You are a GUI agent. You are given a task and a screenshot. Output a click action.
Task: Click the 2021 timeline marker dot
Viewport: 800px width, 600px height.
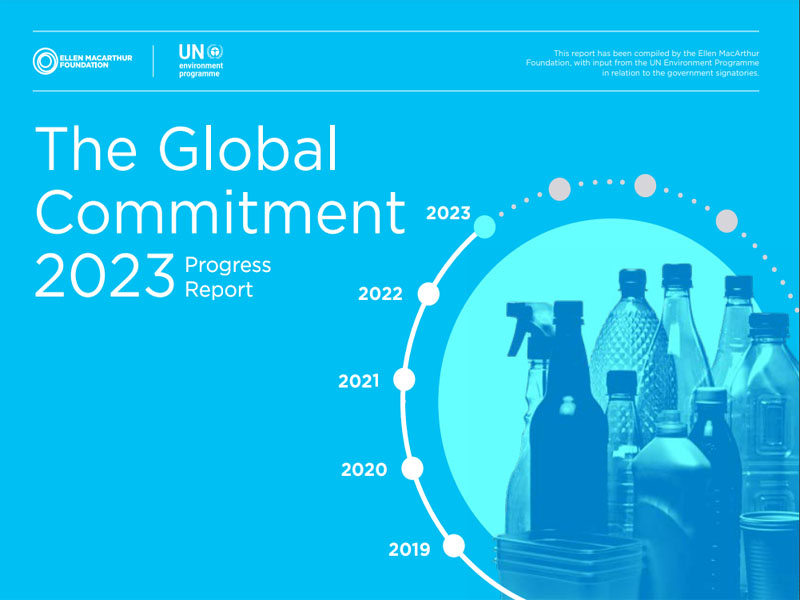point(404,380)
